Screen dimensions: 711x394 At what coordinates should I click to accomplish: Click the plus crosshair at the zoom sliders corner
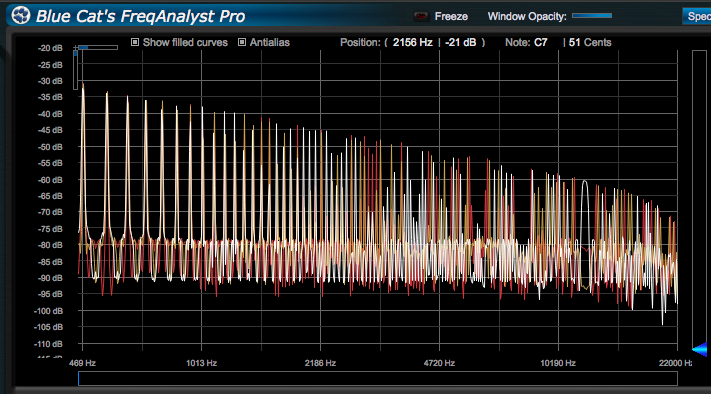click(75, 48)
